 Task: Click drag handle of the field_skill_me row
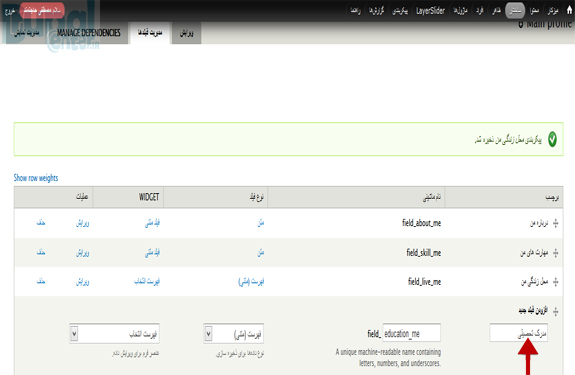point(556,253)
